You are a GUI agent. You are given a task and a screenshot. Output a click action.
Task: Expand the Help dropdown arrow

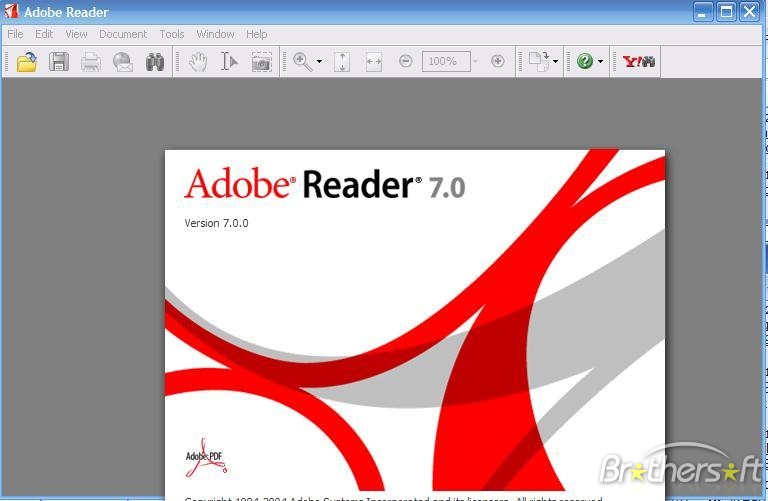coord(600,62)
